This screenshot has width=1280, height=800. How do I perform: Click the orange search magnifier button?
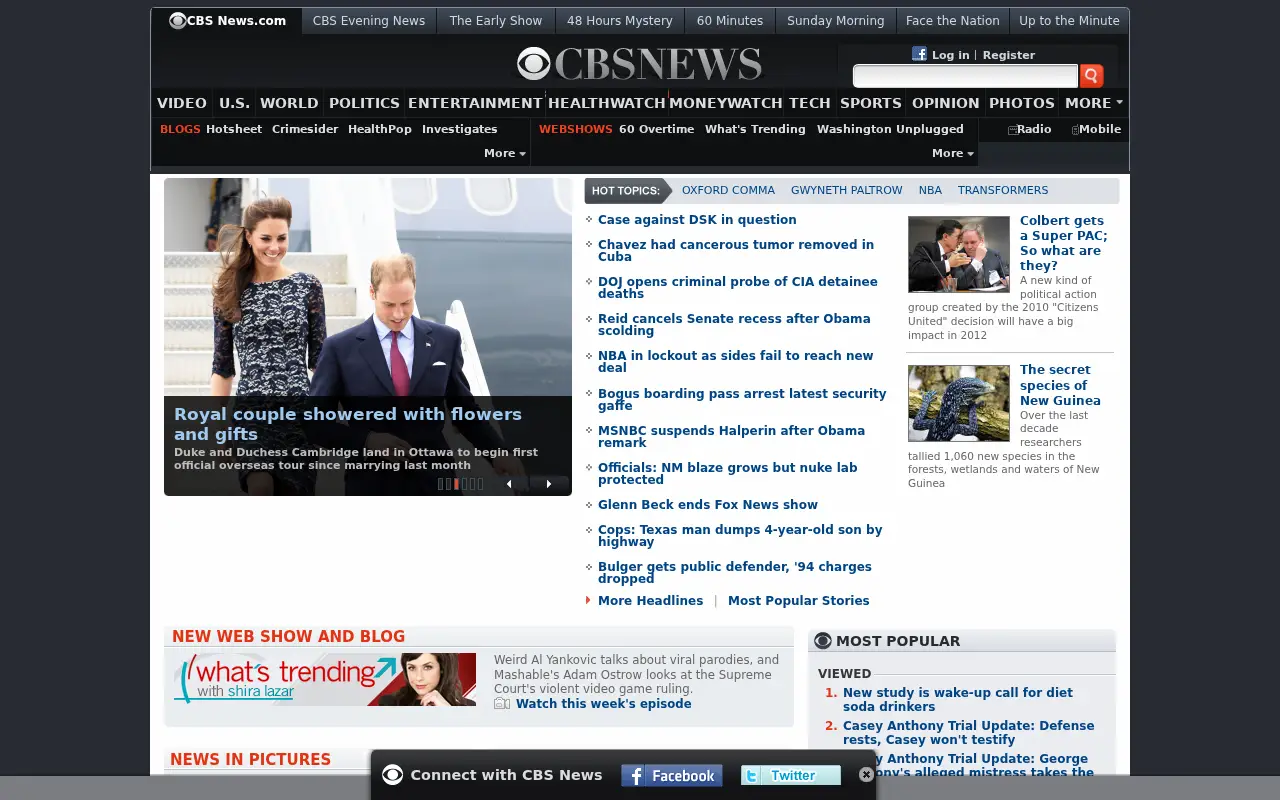coord(1091,76)
